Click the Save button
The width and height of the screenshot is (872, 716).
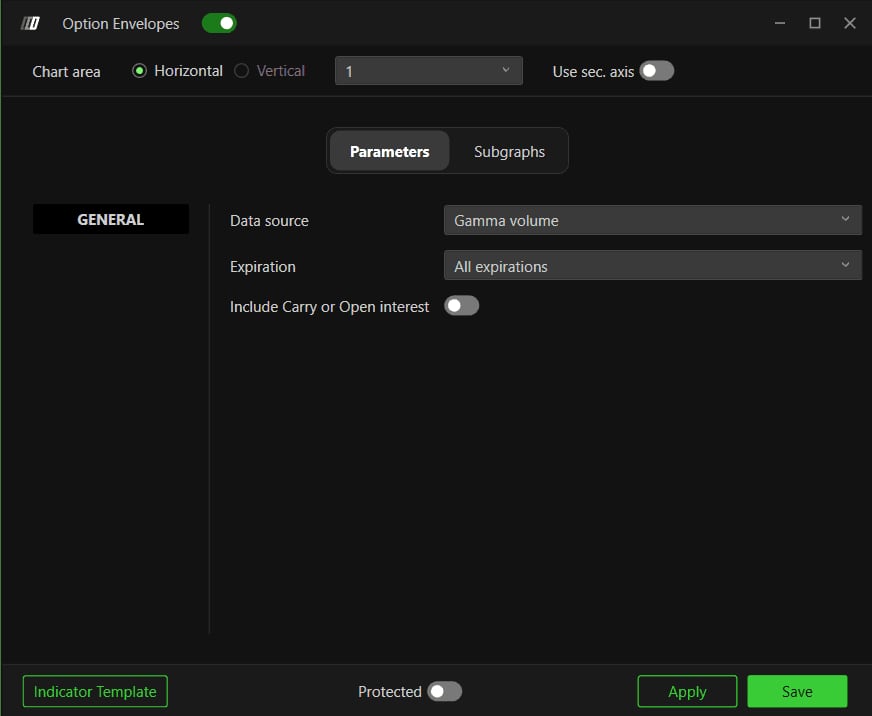(797, 692)
